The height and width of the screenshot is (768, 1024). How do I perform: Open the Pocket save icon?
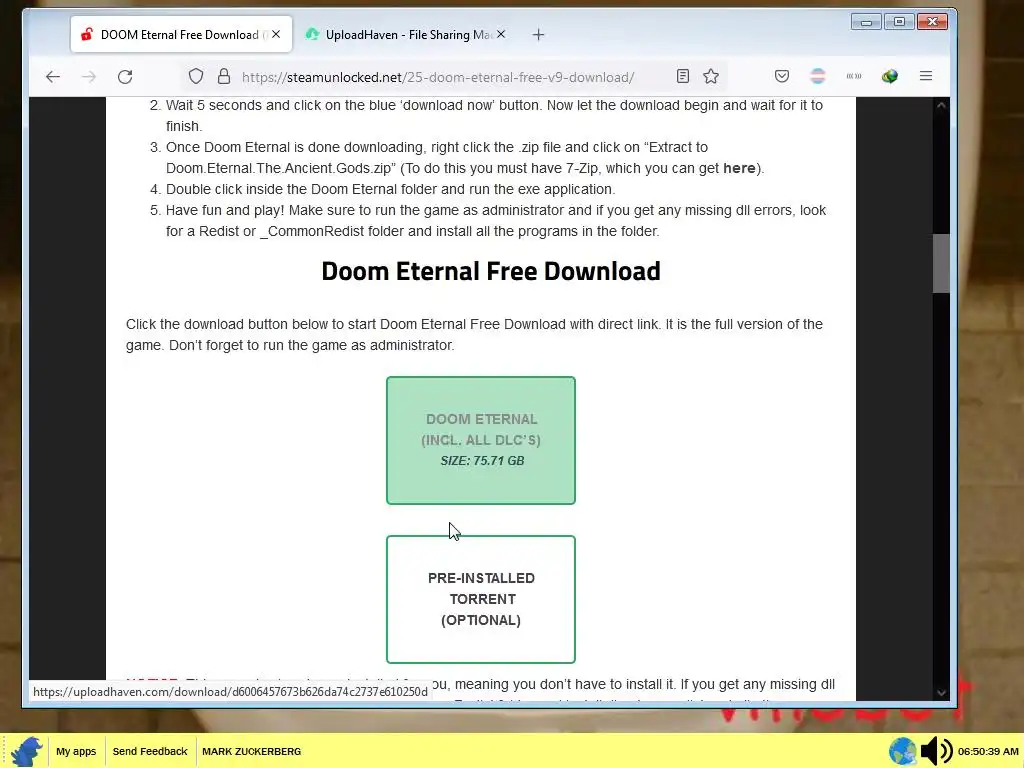[x=782, y=76]
